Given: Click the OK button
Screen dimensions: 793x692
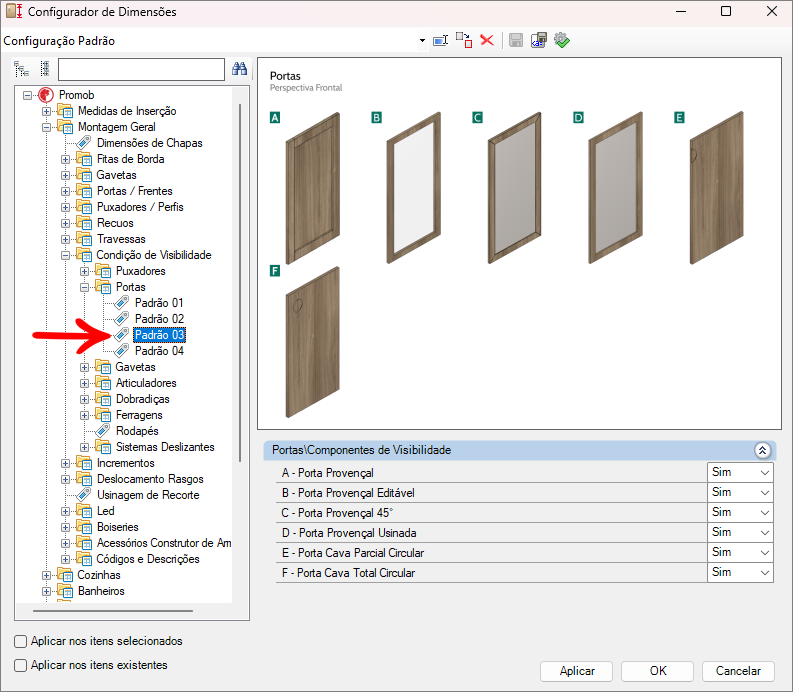Looking at the screenshot, I should (657, 671).
